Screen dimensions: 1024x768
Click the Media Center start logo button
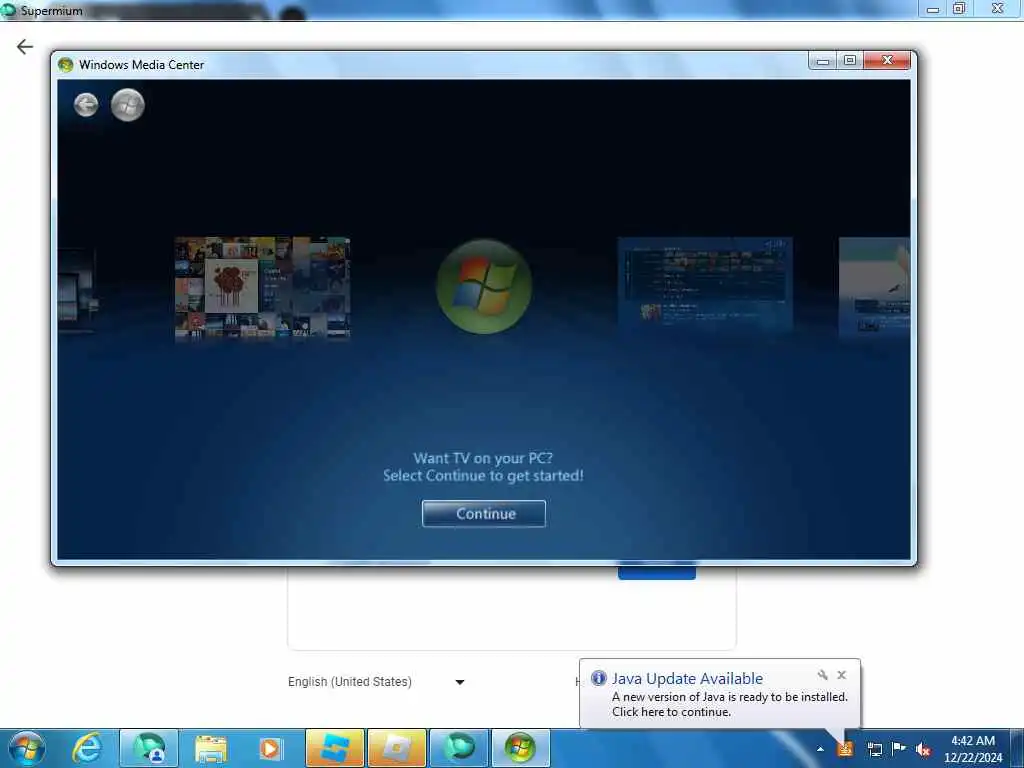[127, 104]
